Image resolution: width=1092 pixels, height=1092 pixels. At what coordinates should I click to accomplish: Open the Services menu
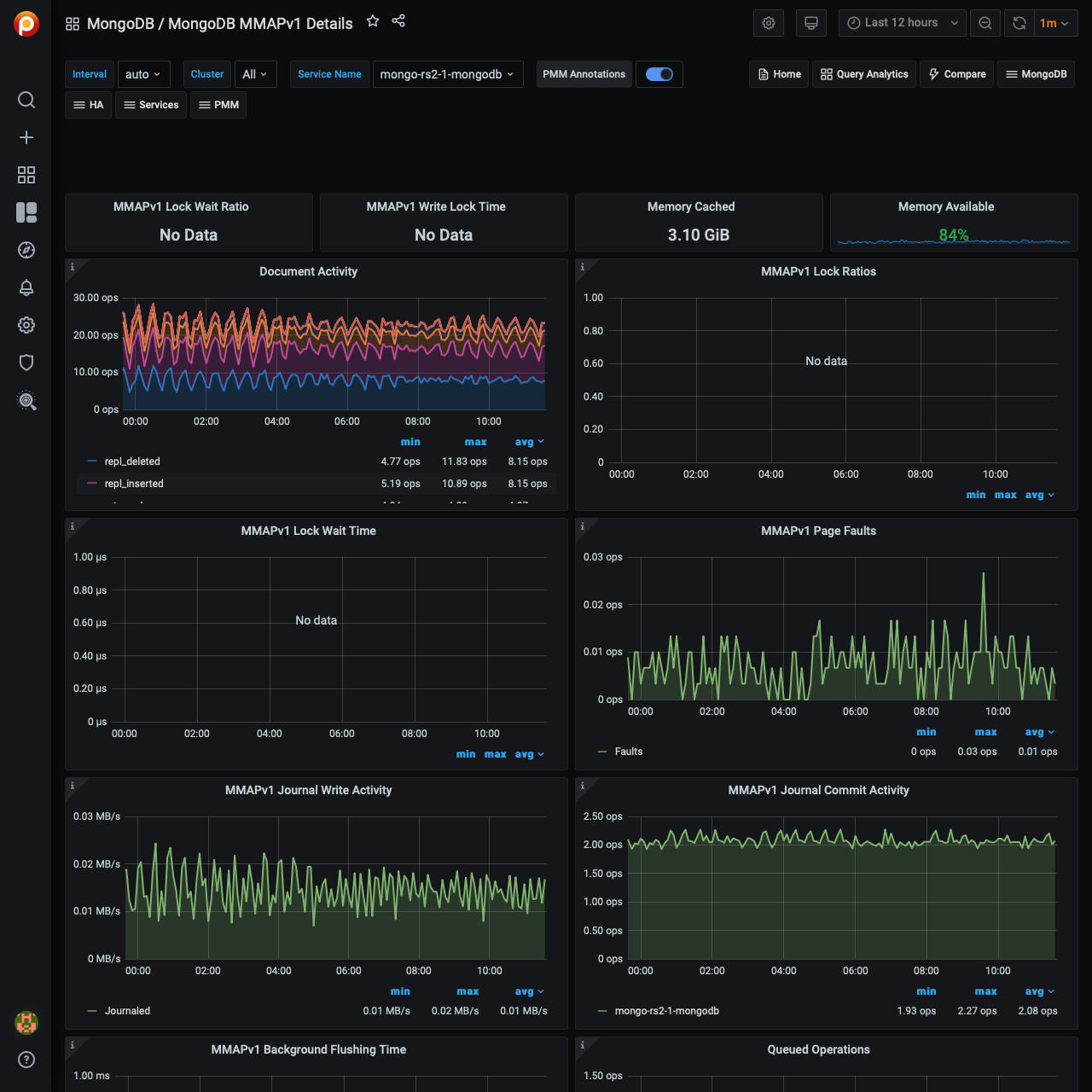[151, 105]
